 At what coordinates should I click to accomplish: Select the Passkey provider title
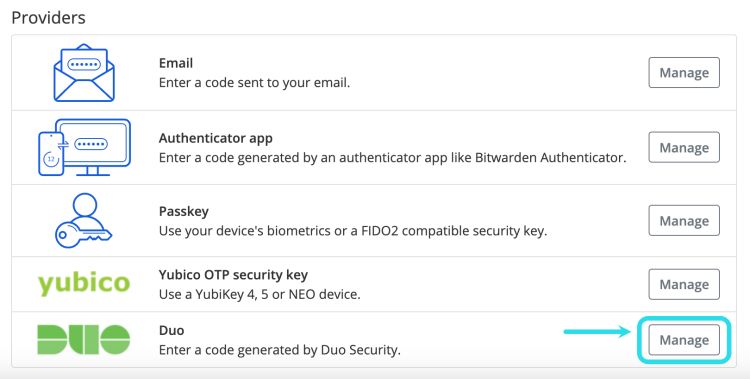(x=184, y=212)
